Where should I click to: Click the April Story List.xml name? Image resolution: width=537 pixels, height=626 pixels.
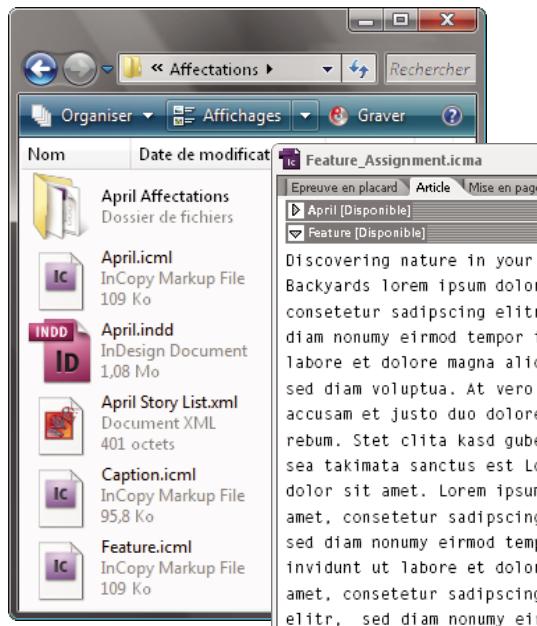point(170,402)
